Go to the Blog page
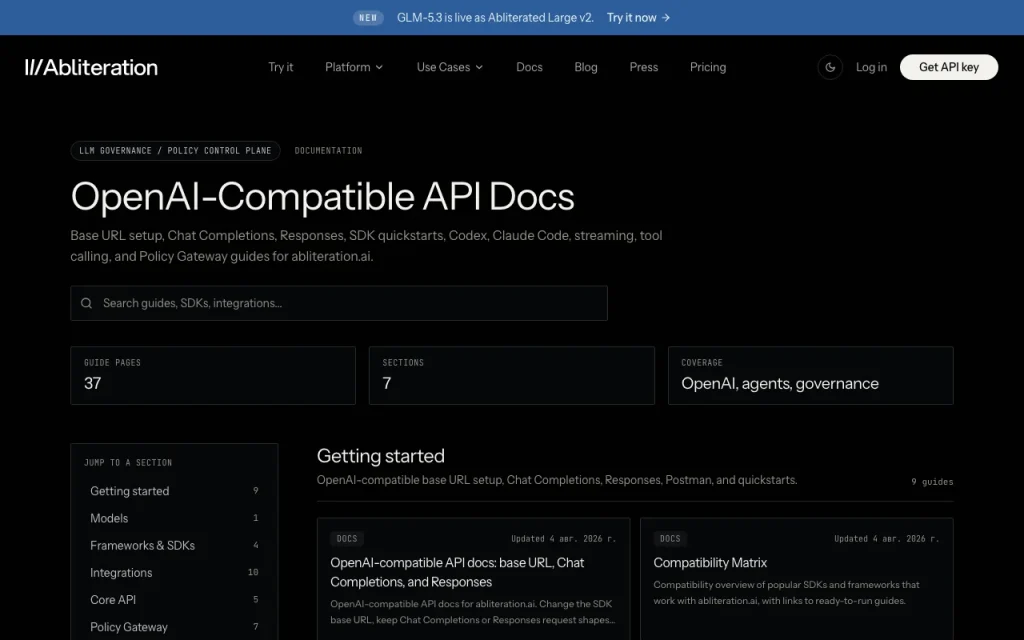The width and height of the screenshot is (1024, 640). (586, 67)
